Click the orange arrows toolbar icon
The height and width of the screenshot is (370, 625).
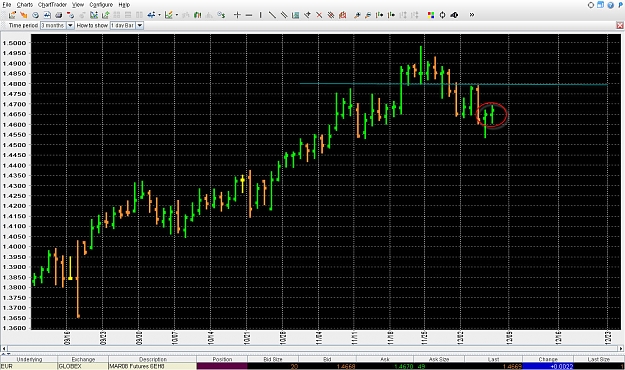tap(24, 15)
